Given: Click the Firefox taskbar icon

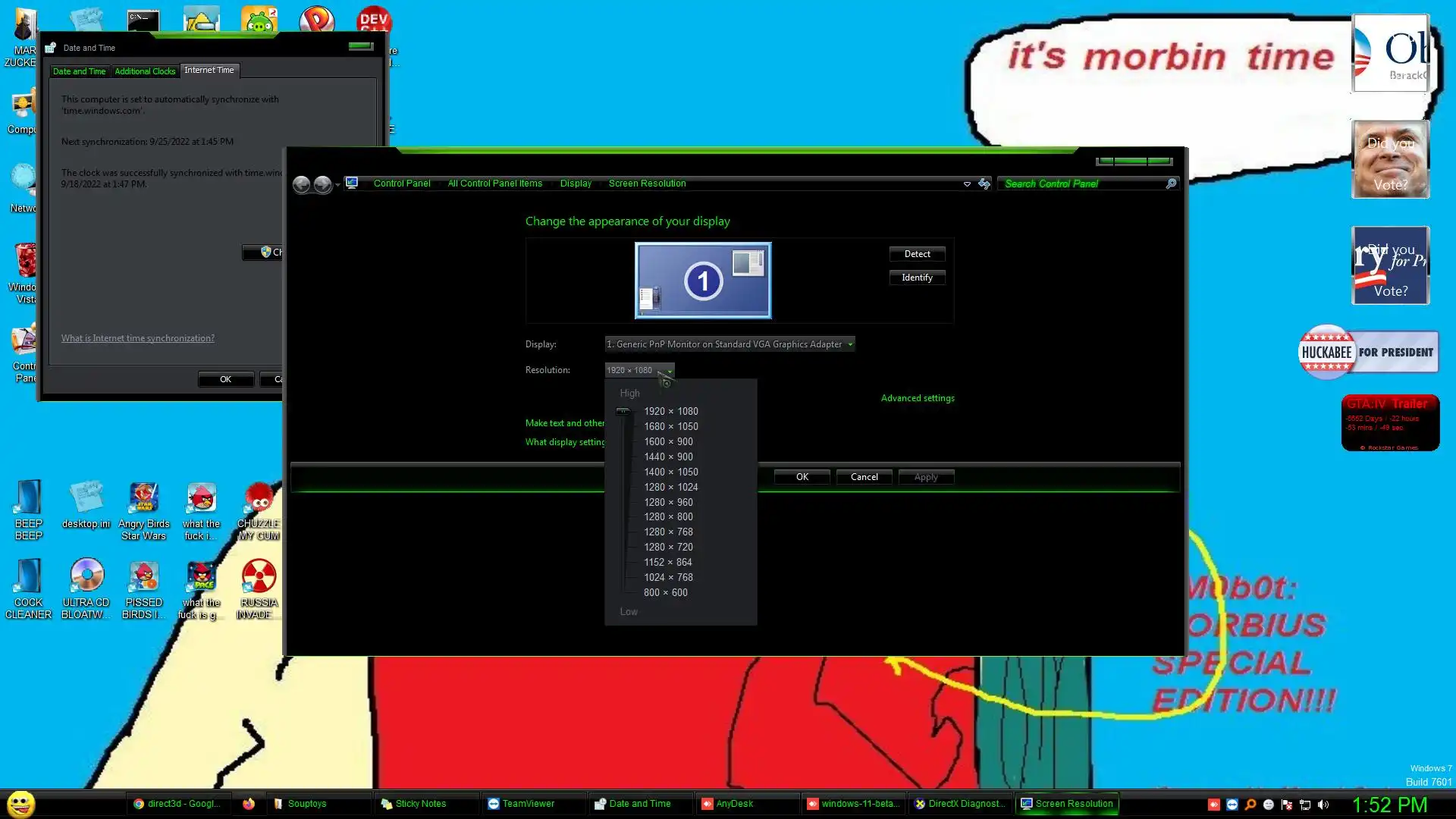Looking at the screenshot, I should click(249, 804).
